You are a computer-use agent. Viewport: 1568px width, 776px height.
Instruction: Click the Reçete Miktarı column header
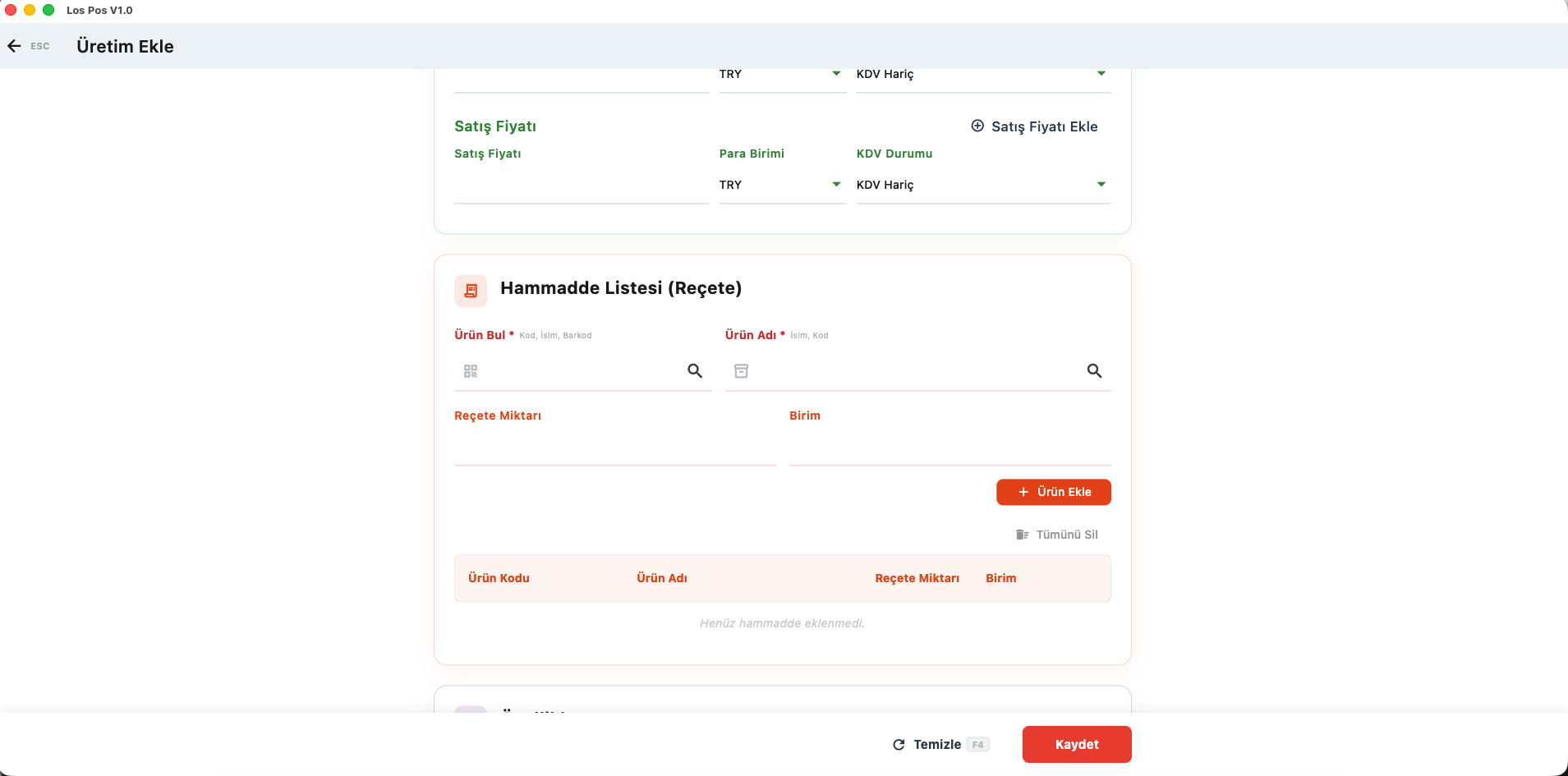pyautogui.click(x=917, y=578)
